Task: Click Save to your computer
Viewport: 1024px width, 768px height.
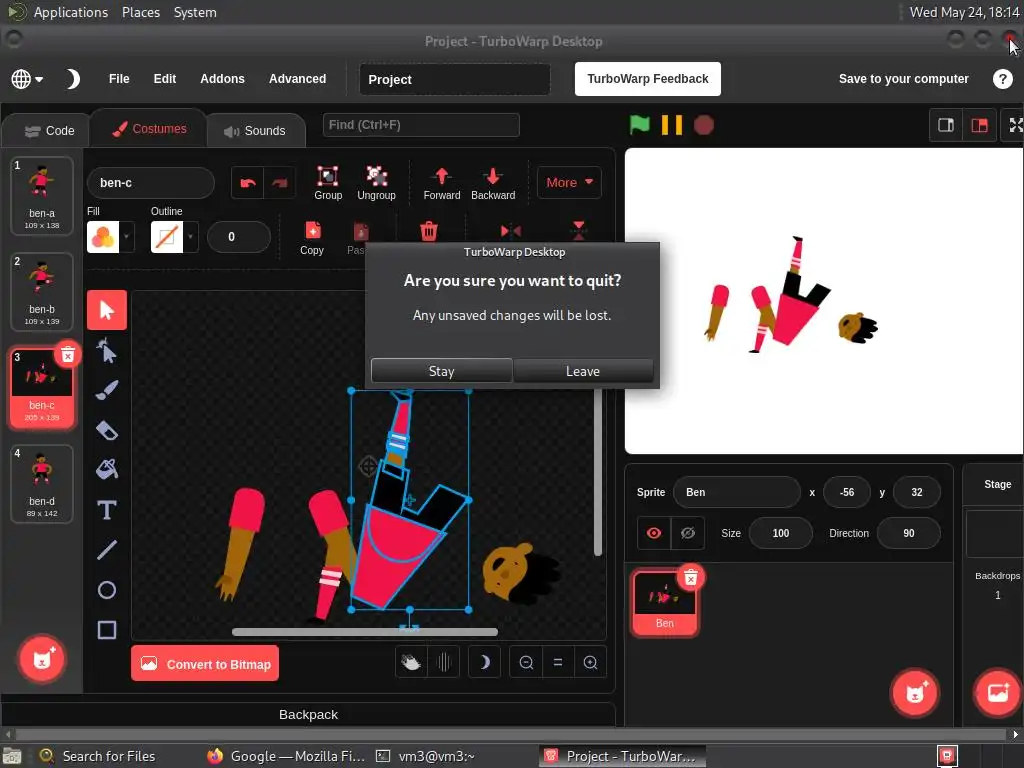Action: (x=903, y=79)
